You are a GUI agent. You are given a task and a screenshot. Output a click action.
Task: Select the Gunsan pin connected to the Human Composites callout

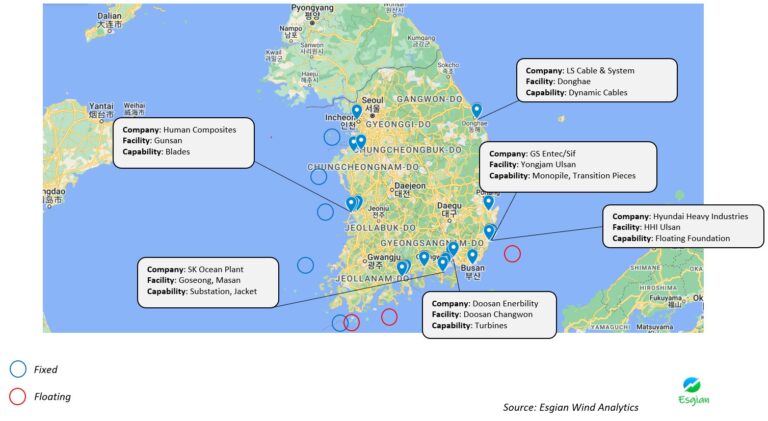(351, 204)
